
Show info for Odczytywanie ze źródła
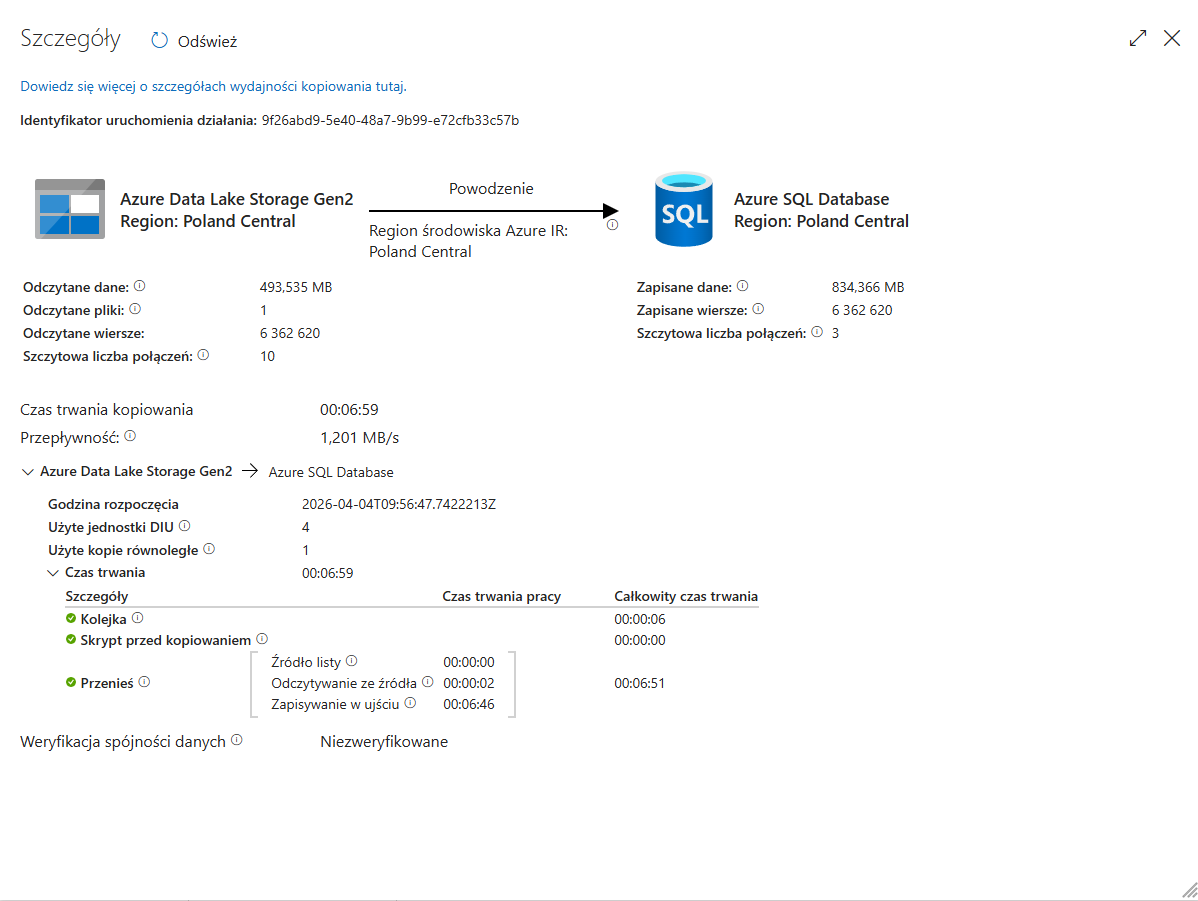(428, 682)
